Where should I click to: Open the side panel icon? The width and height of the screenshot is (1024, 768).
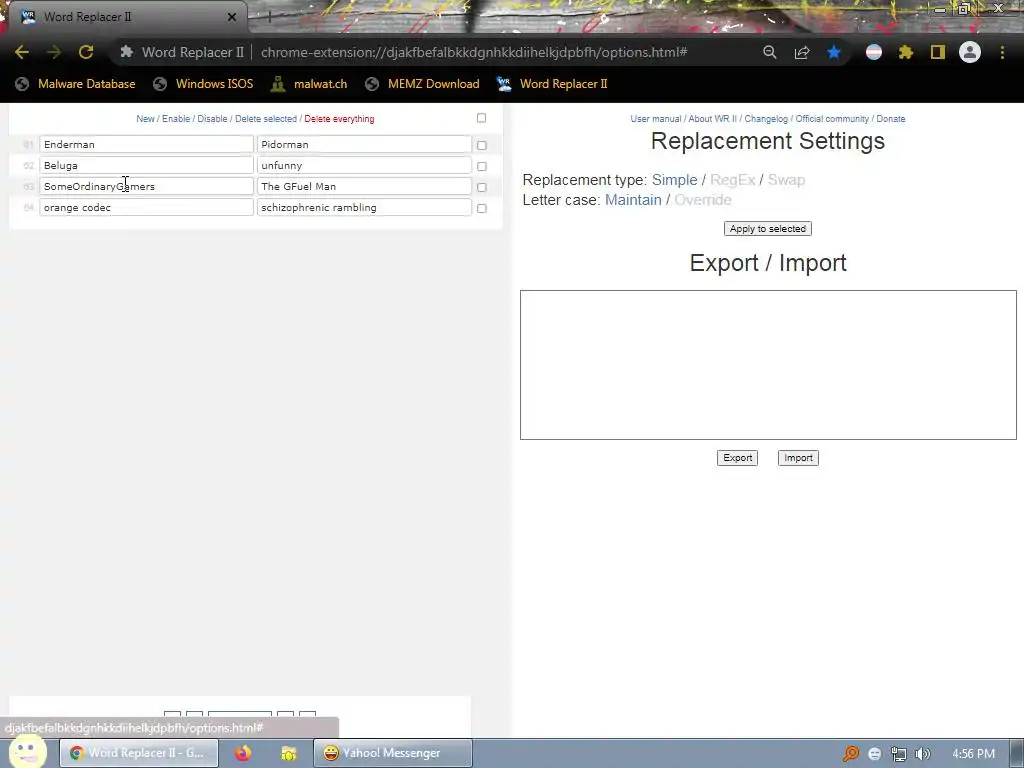click(938, 52)
